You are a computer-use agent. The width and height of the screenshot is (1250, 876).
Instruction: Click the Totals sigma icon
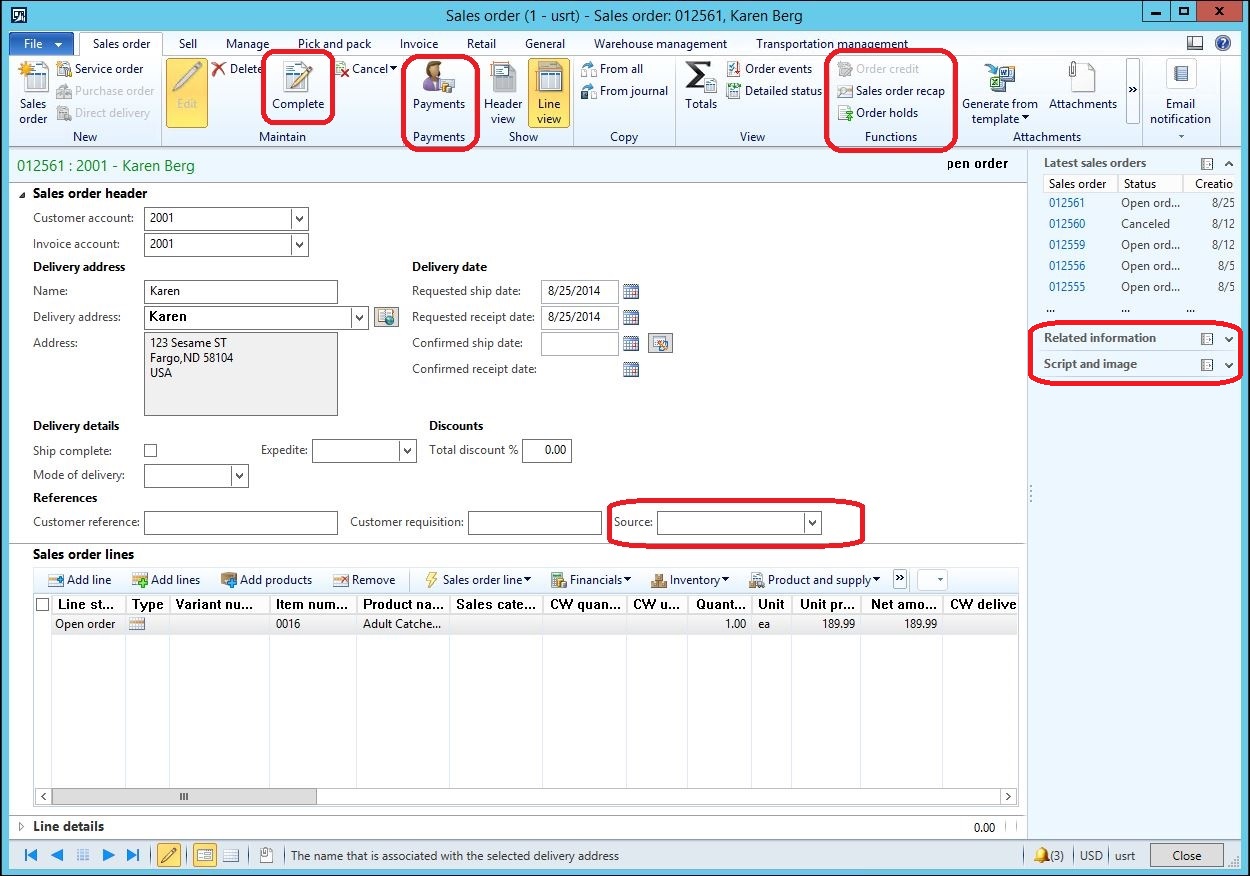point(700,79)
